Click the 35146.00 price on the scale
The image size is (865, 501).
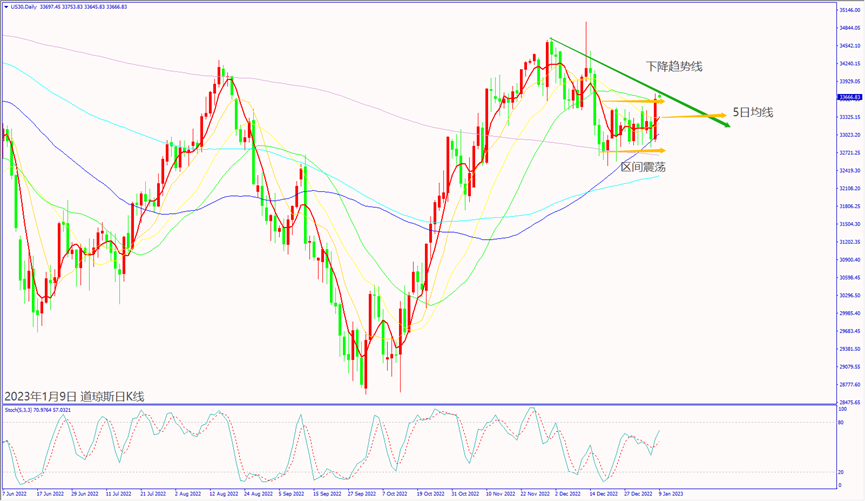[849, 9]
